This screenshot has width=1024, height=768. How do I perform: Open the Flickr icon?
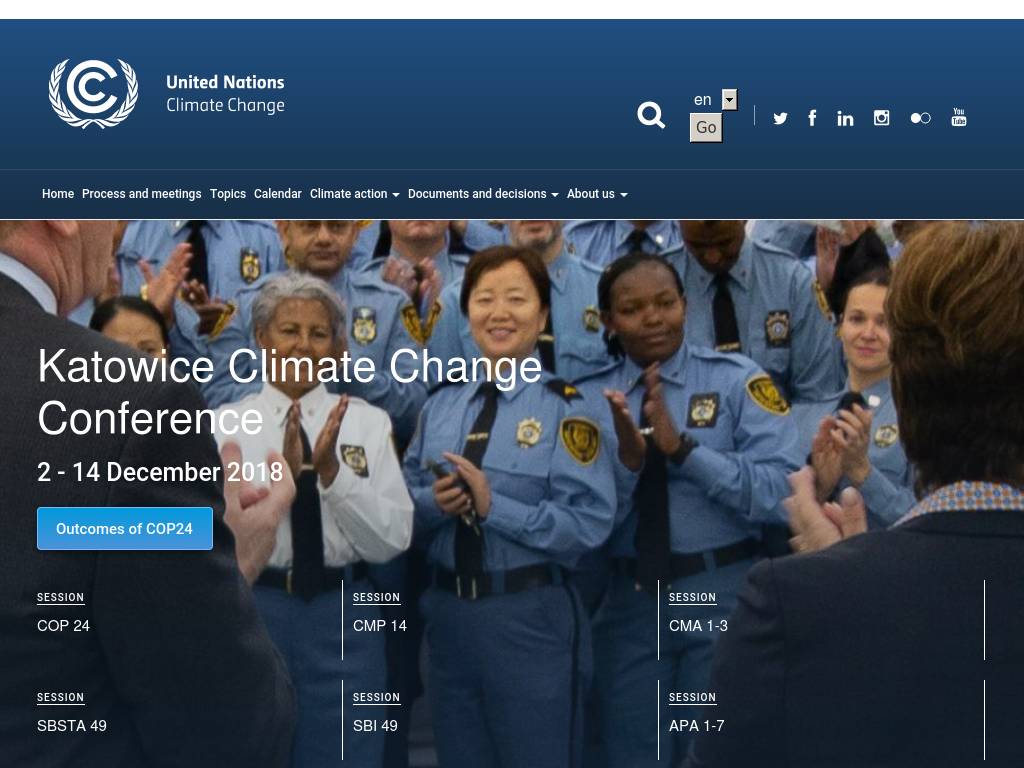click(920, 118)
